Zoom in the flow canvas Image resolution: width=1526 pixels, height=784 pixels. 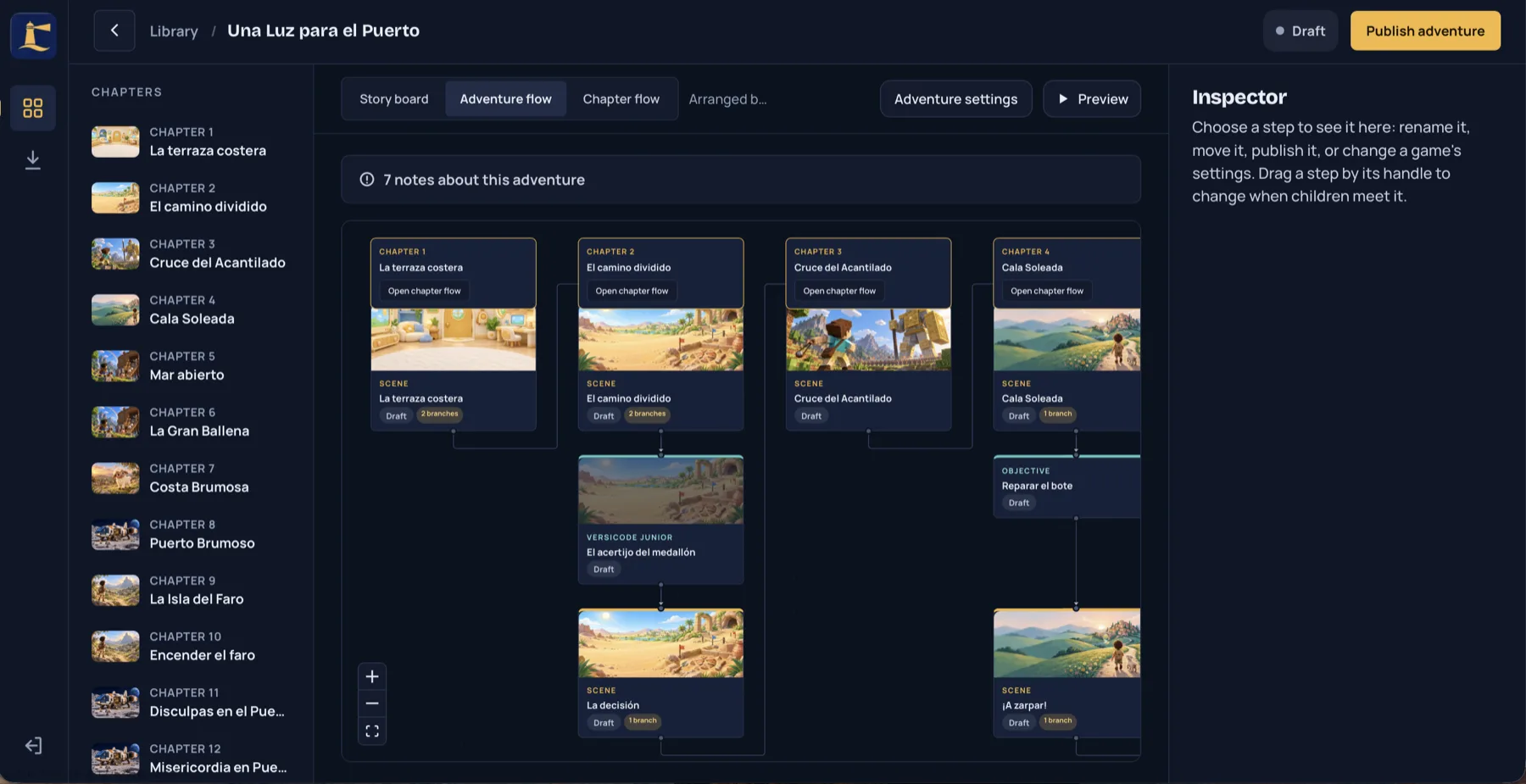click(372, 676)
